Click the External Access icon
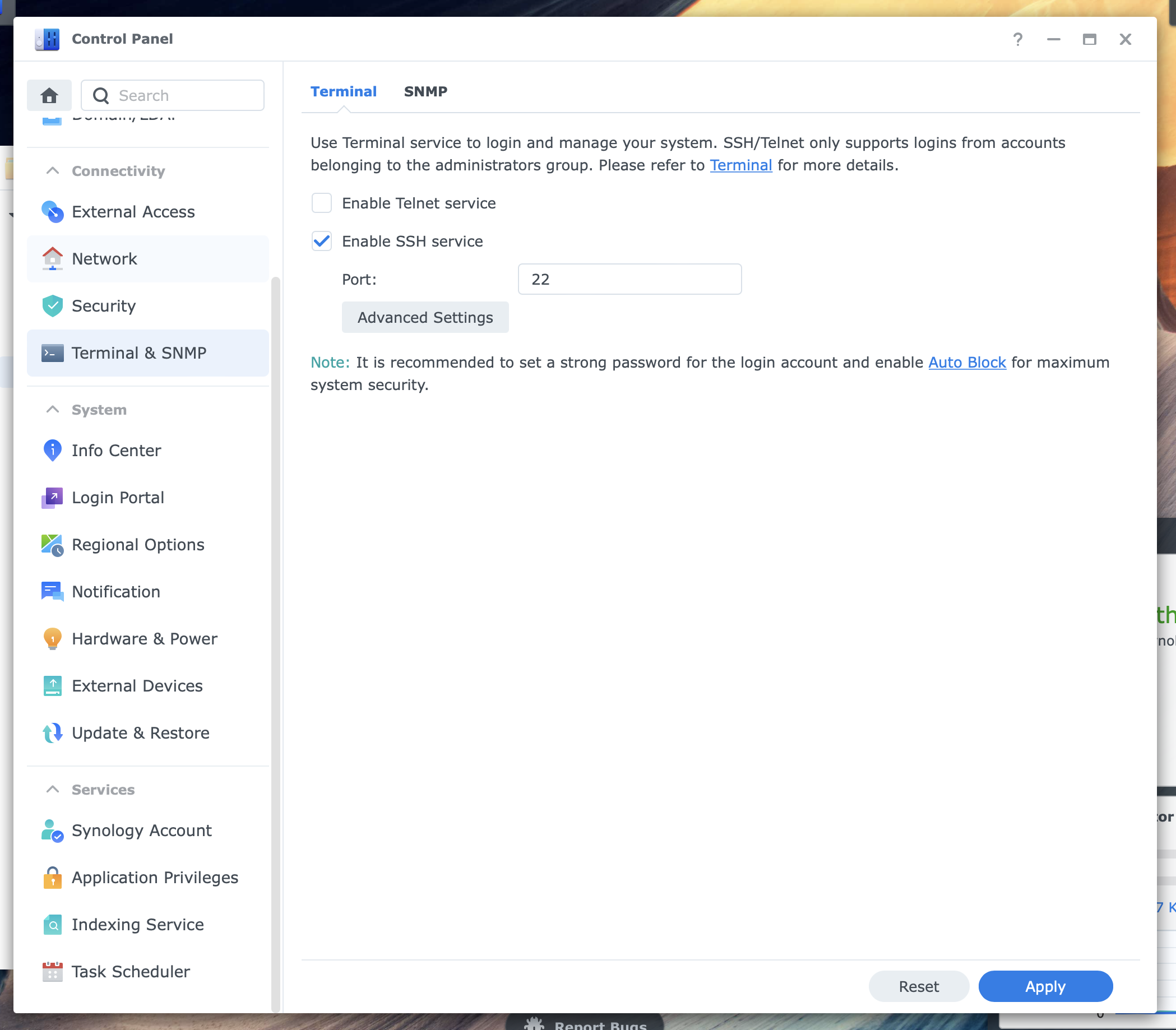1176x1030 pixels. pyautogui.click(x=52, y=211)
